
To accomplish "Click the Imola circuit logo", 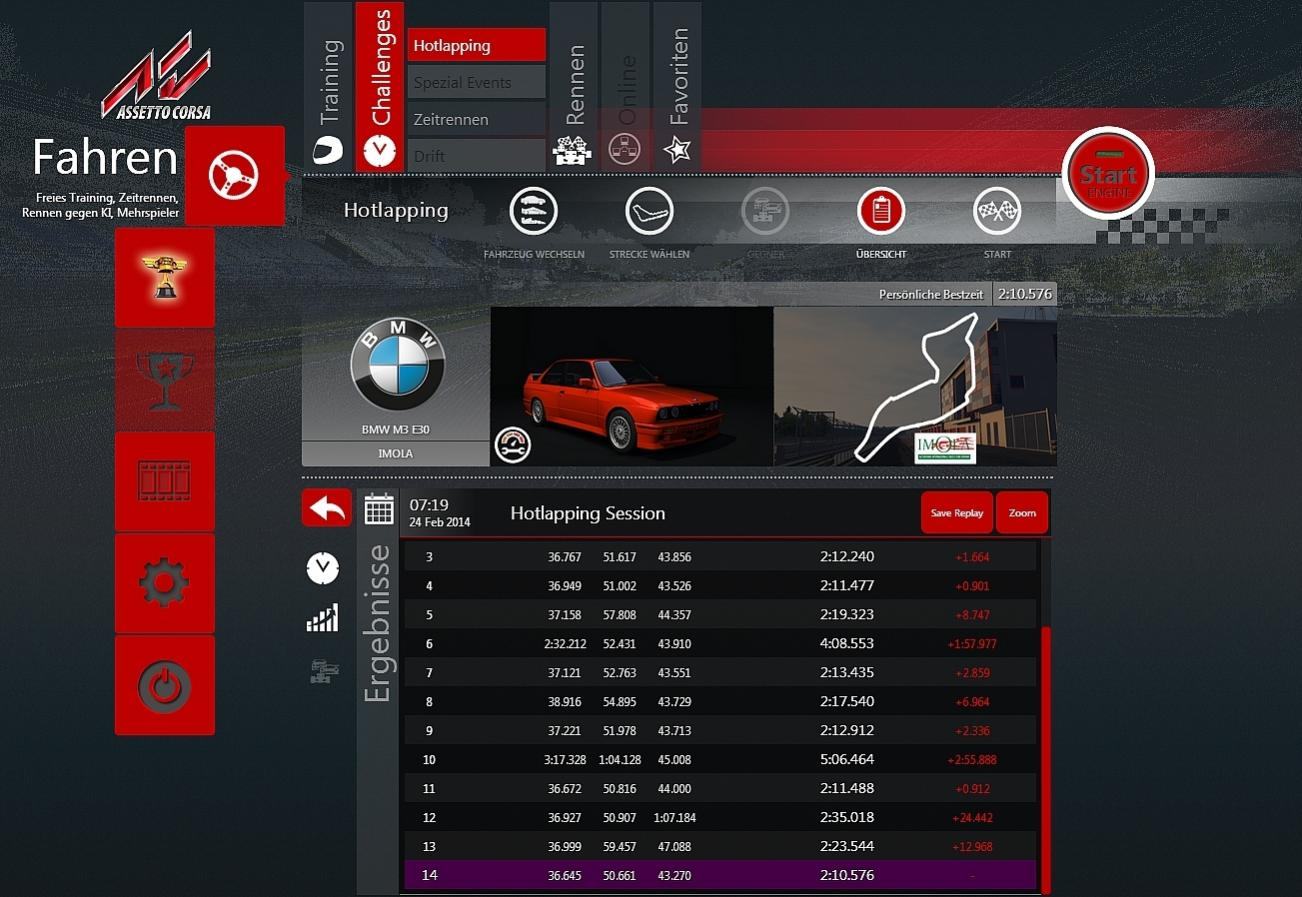I will (x=945, y=448).
